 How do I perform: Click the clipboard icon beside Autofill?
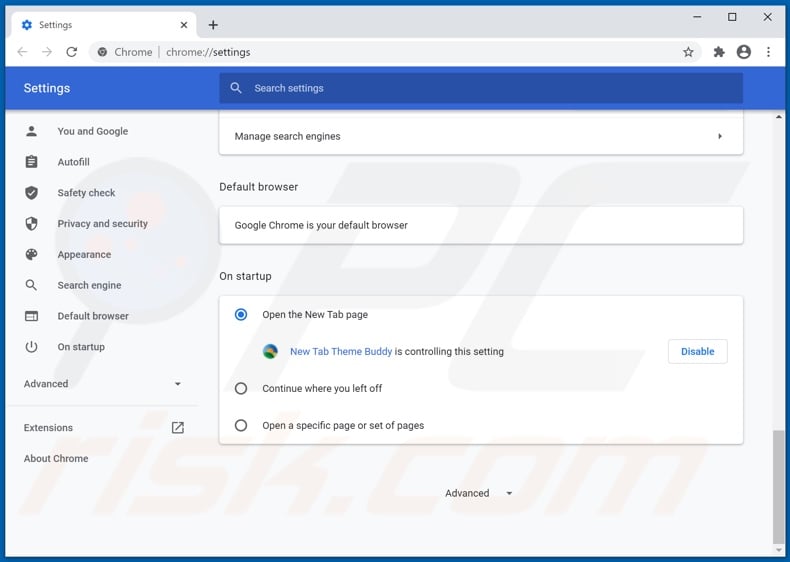pyautogui.click(x=31, y=162)
